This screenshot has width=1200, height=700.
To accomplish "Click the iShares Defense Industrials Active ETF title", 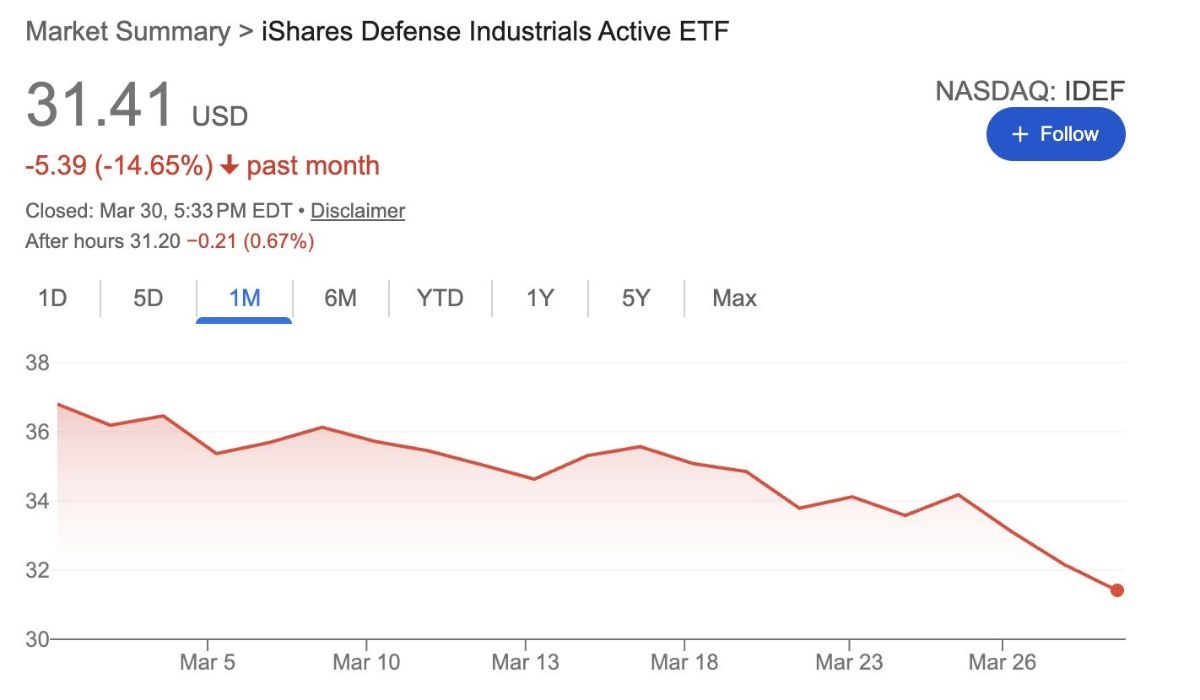I will pos(495,31).
